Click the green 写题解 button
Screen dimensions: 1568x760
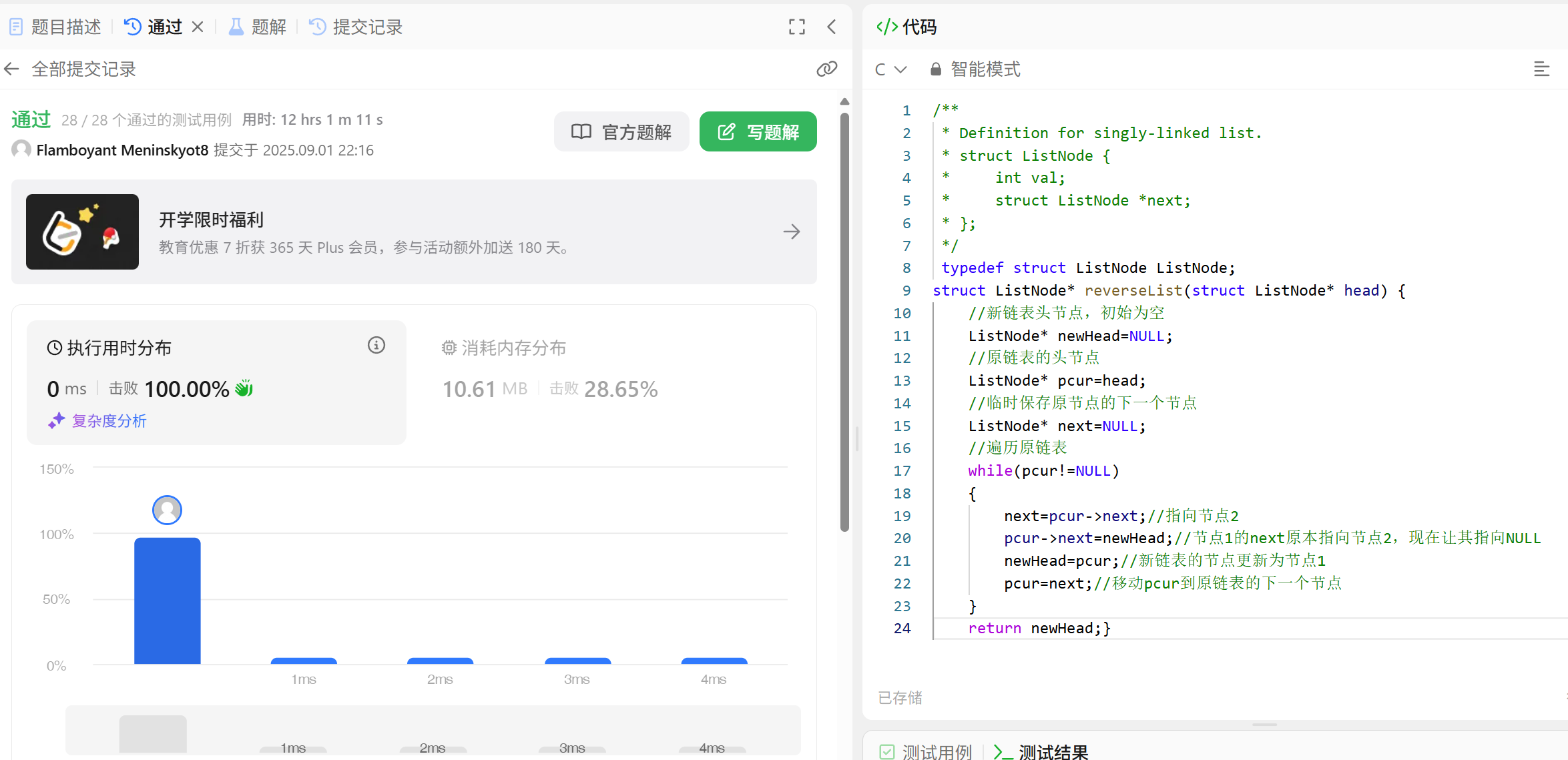[758, 131]
